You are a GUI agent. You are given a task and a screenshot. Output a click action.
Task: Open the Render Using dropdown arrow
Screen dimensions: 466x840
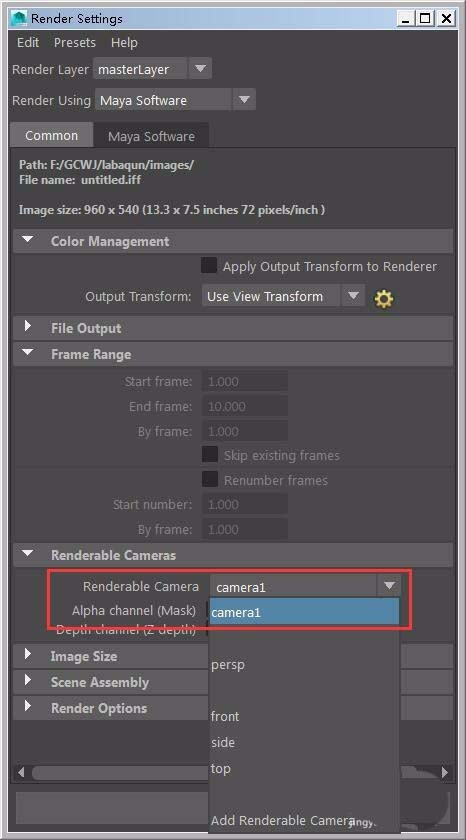pos(244,100)
